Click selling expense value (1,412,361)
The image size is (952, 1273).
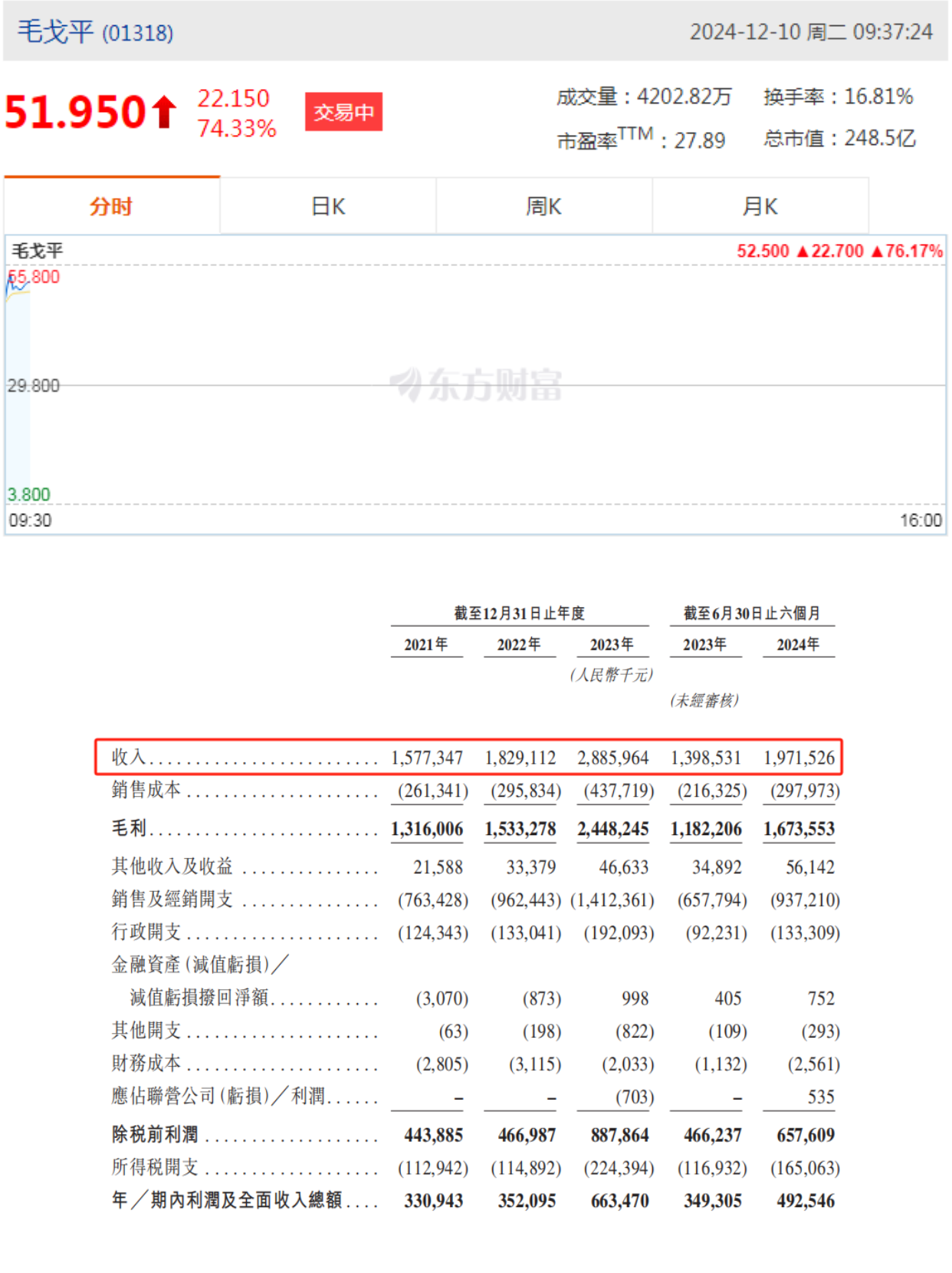click(612, 900)
